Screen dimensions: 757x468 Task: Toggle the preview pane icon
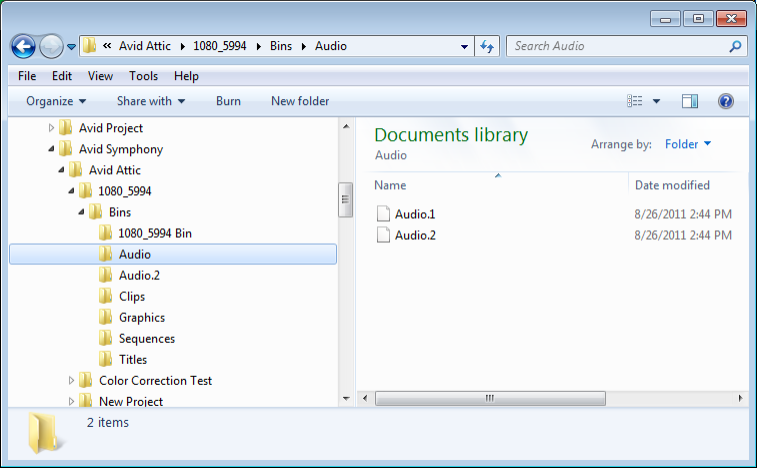(x=690, y=101)
